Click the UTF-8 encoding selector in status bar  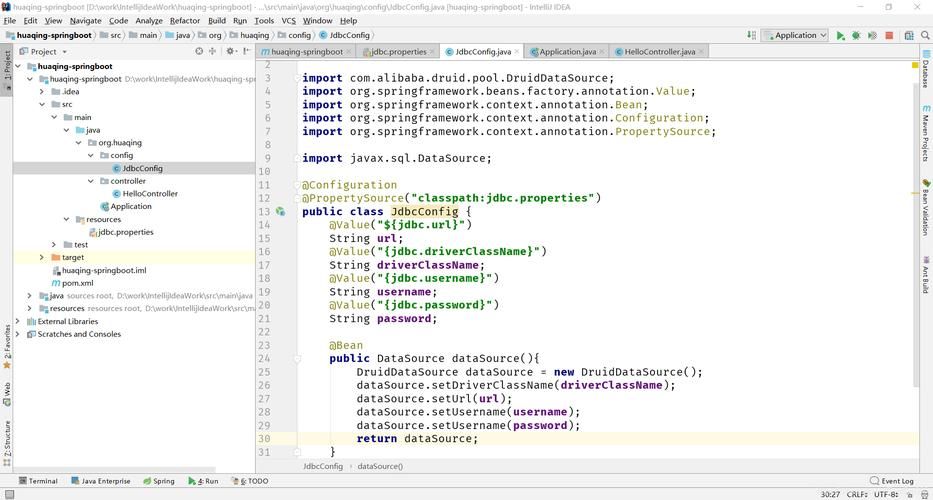pyautogui.click(x=886, y=494)
